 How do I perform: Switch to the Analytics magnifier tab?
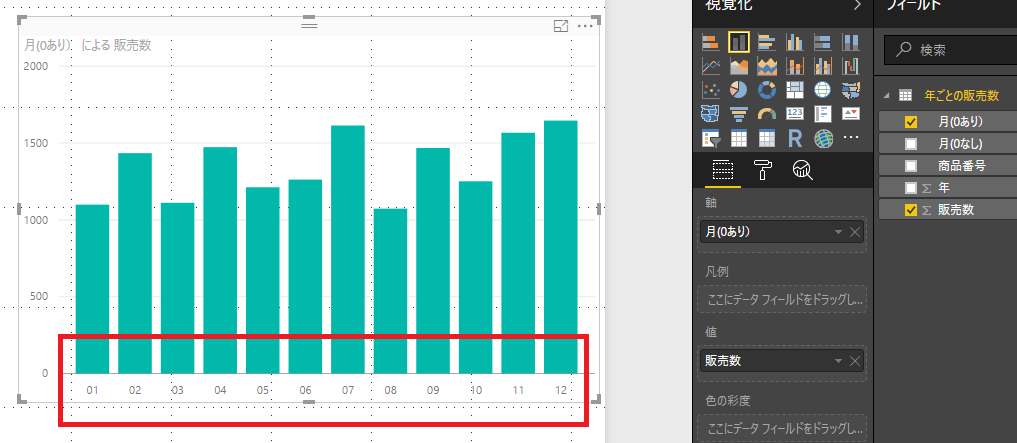tap(803, 170)
